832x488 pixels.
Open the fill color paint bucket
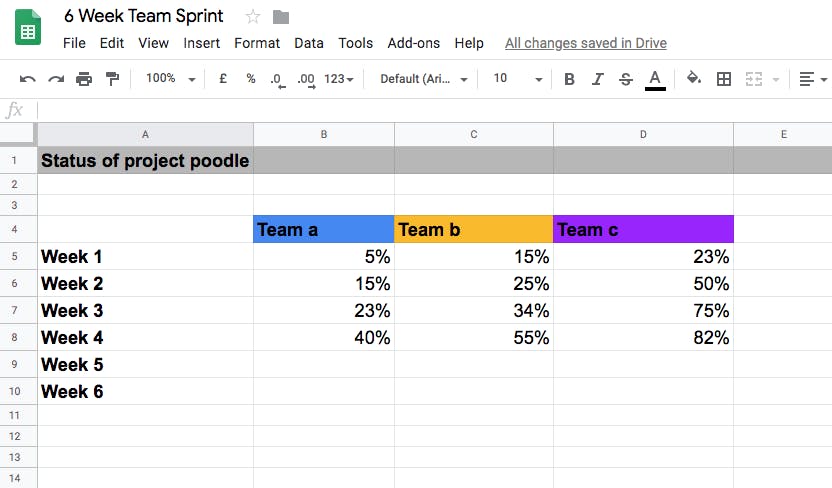click(x=694, y=79)
